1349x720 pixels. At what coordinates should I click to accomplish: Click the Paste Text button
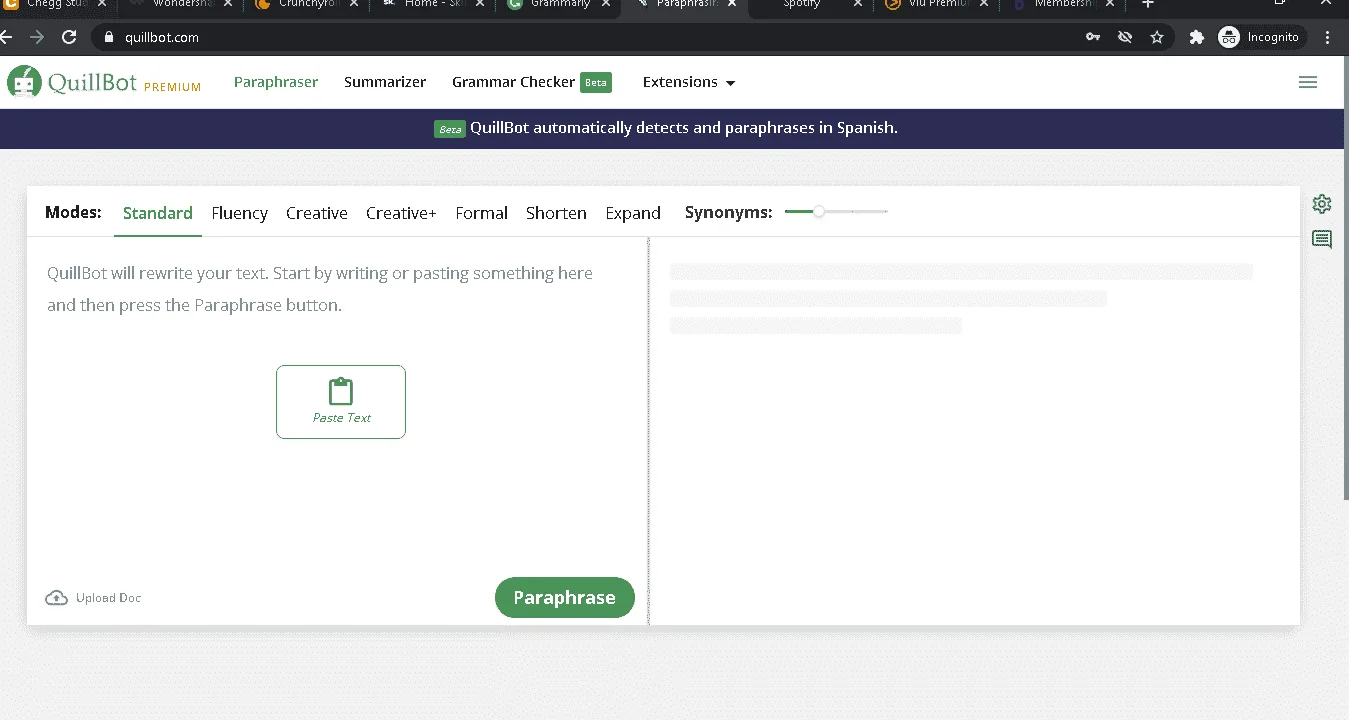(341, 402)
